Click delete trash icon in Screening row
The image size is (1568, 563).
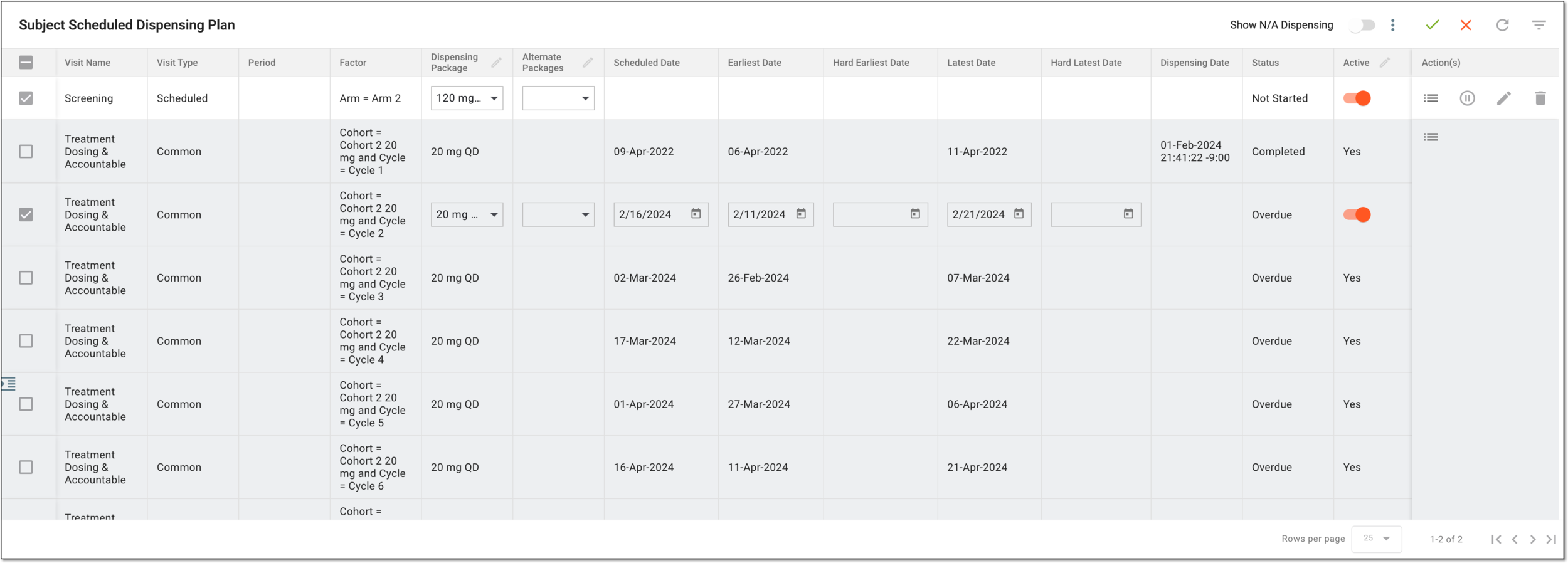[x=1540, y=98]
